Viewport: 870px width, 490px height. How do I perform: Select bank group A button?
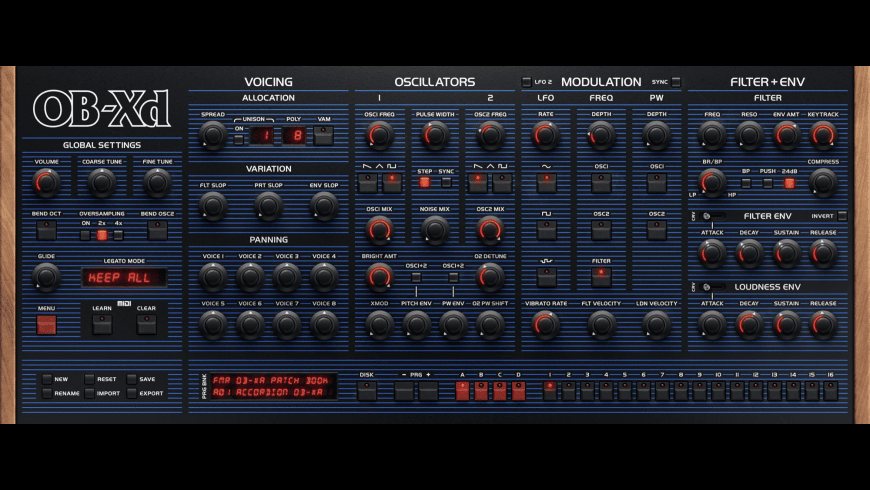point(462,391)
